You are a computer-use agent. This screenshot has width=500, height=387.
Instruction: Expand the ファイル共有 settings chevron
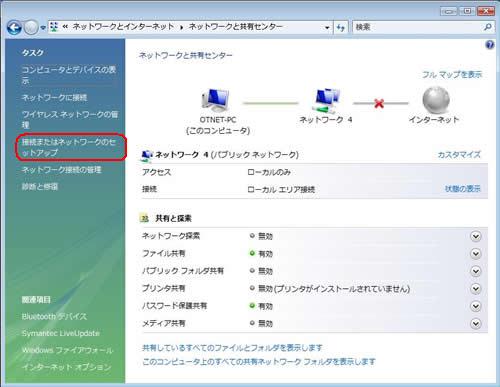pyautogui.click(x=476, y=254)
